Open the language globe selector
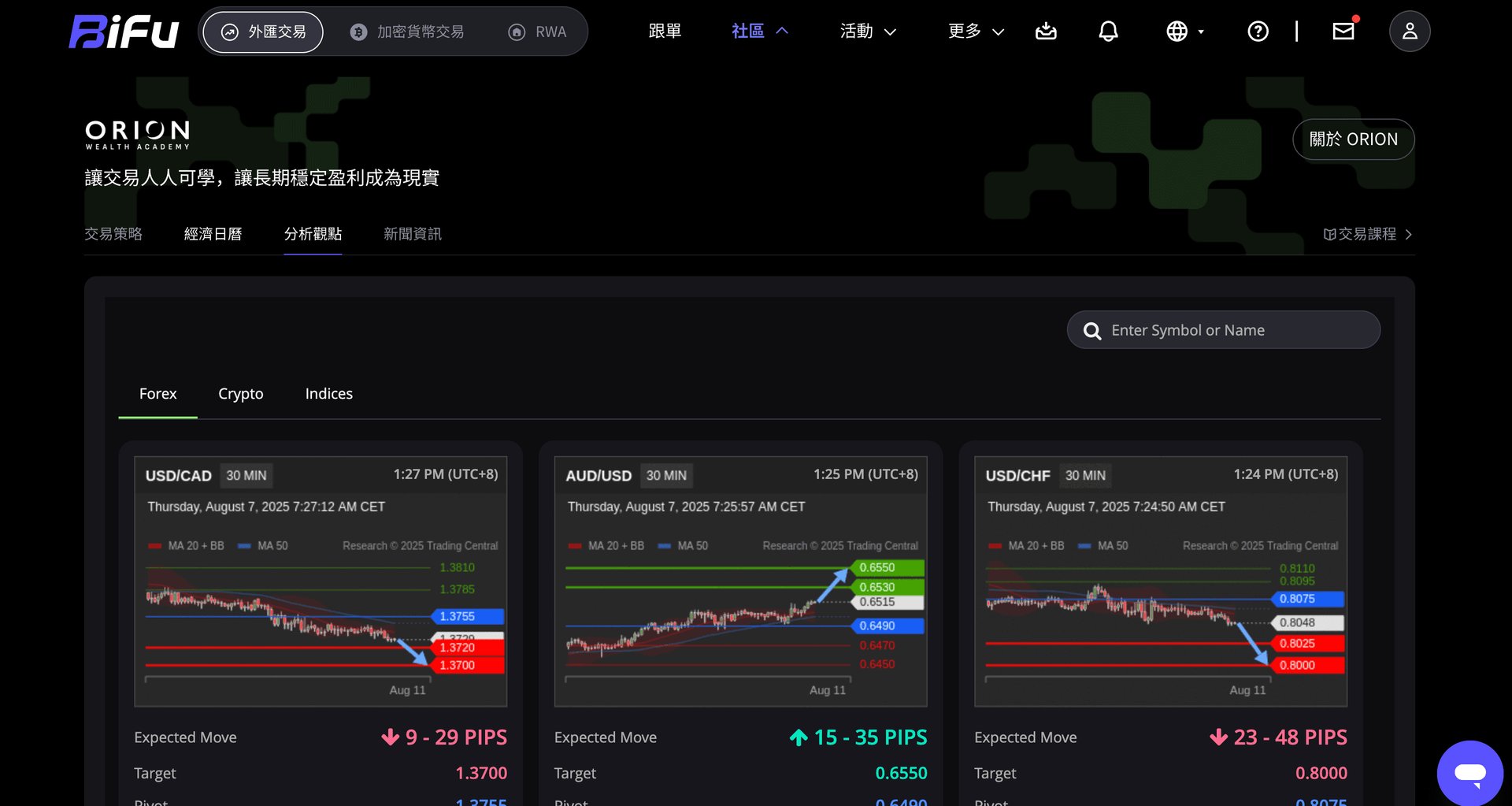The width and height of the screenshot is (1512, 806). point(1184,32)
